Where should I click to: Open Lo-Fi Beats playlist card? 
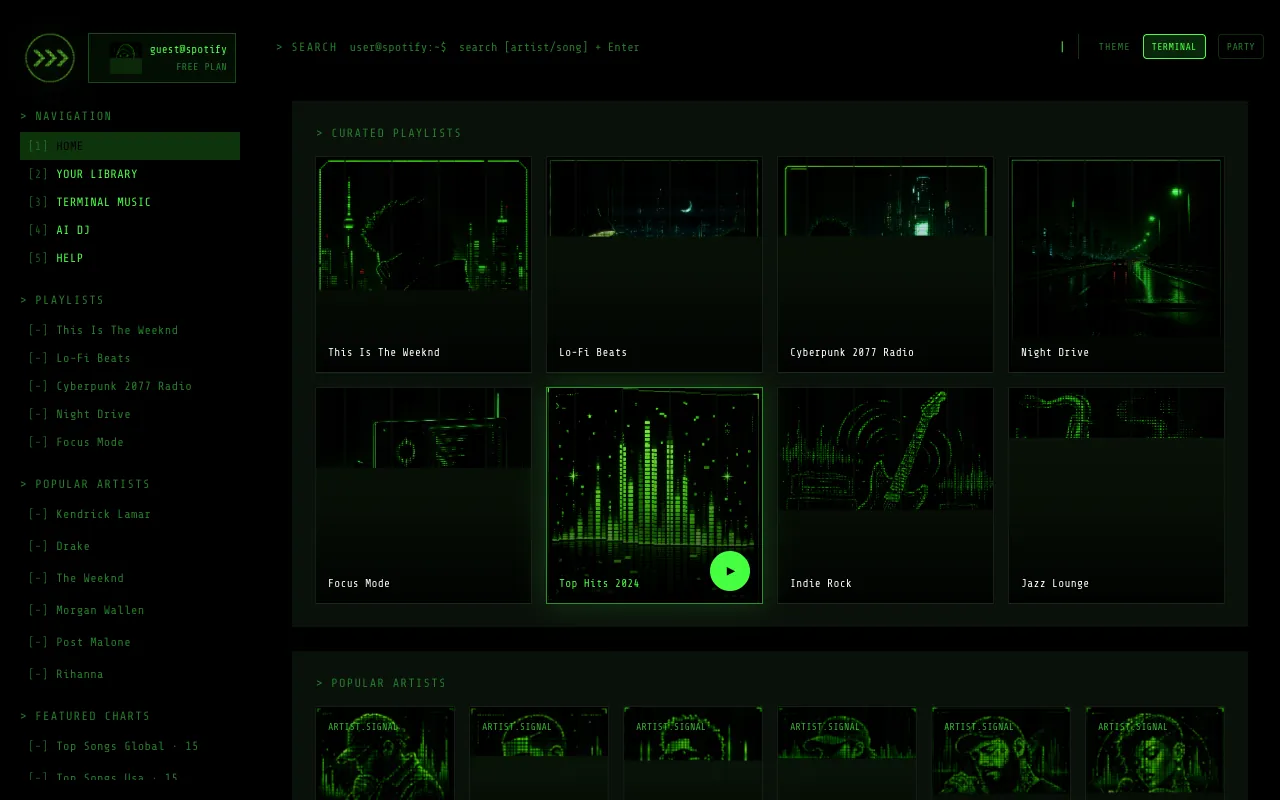click(x=654, y=264)
